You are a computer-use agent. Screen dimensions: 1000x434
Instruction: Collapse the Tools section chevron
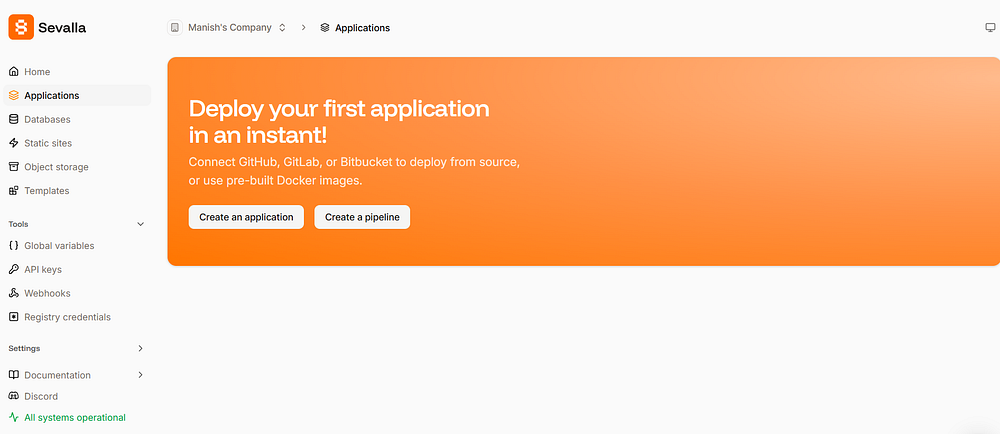coord(140,224)
